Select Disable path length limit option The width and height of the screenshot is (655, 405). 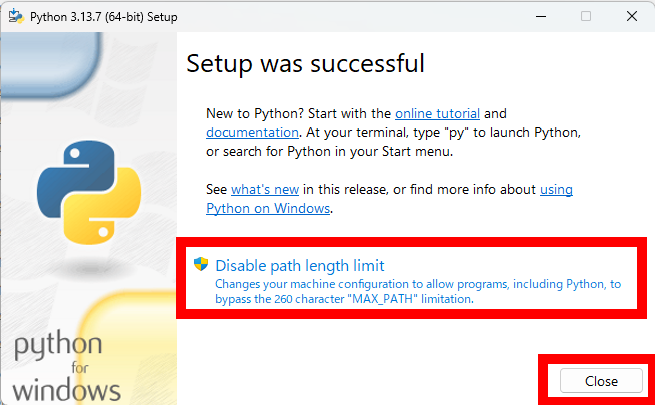pyautogui.click(x=299, y=265)
